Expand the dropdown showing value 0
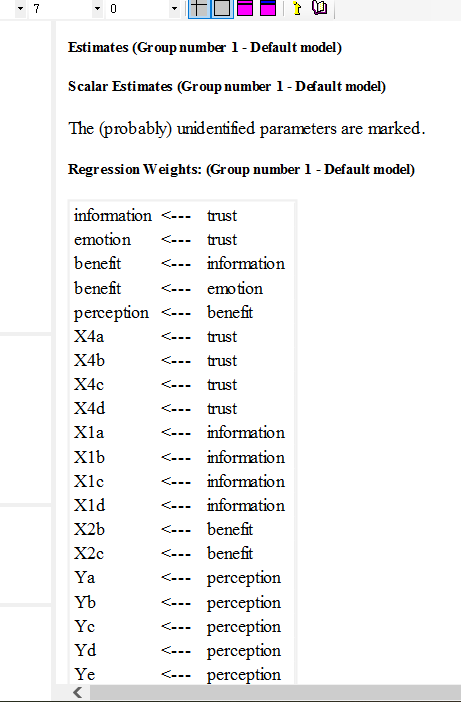 [174, 9]
